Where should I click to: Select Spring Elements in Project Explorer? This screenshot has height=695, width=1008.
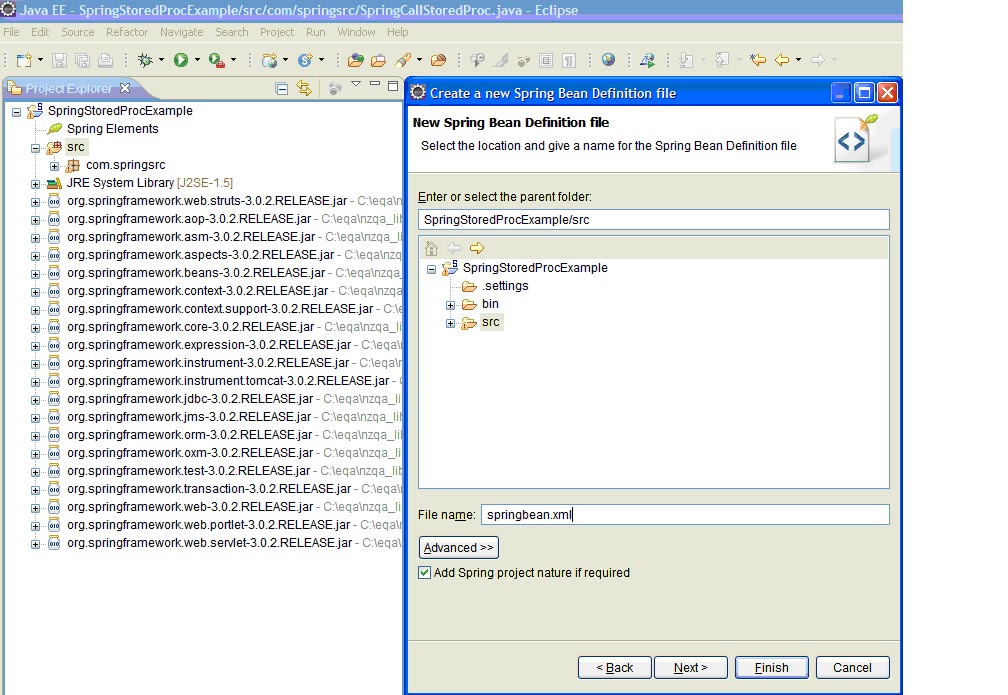click(112, 129)
